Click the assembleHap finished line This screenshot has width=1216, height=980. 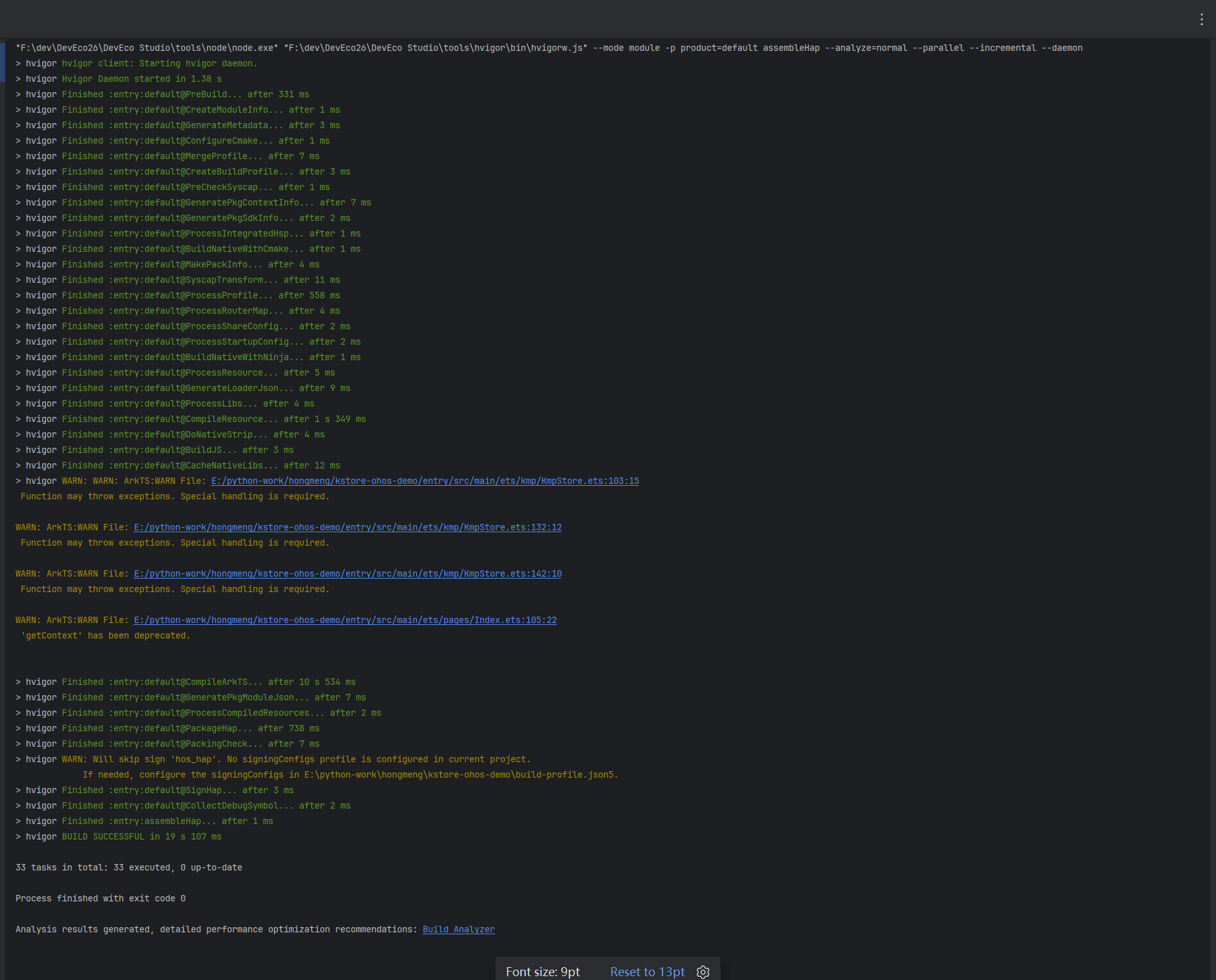point(144,821)
